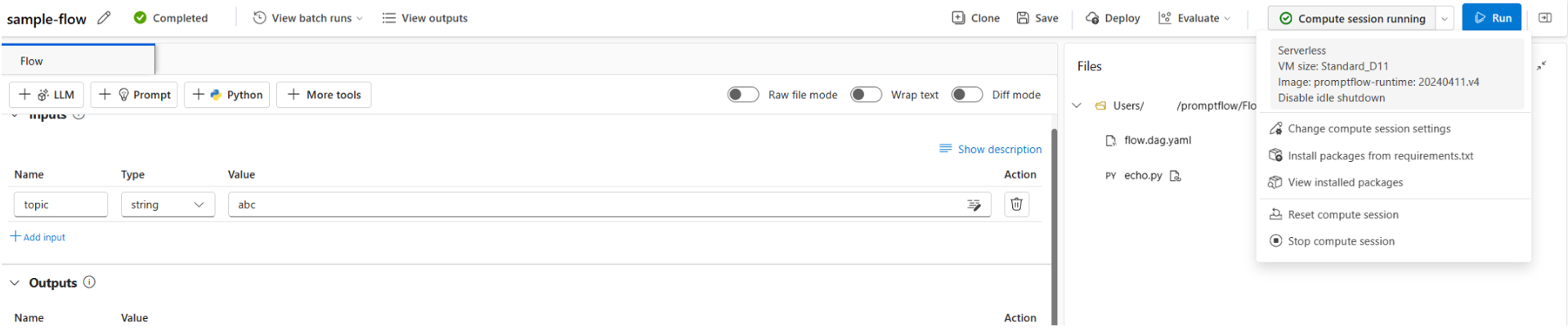1568x336 pixels.
Task: Turn on the Wrap text switch
Action: click(866, 95)
